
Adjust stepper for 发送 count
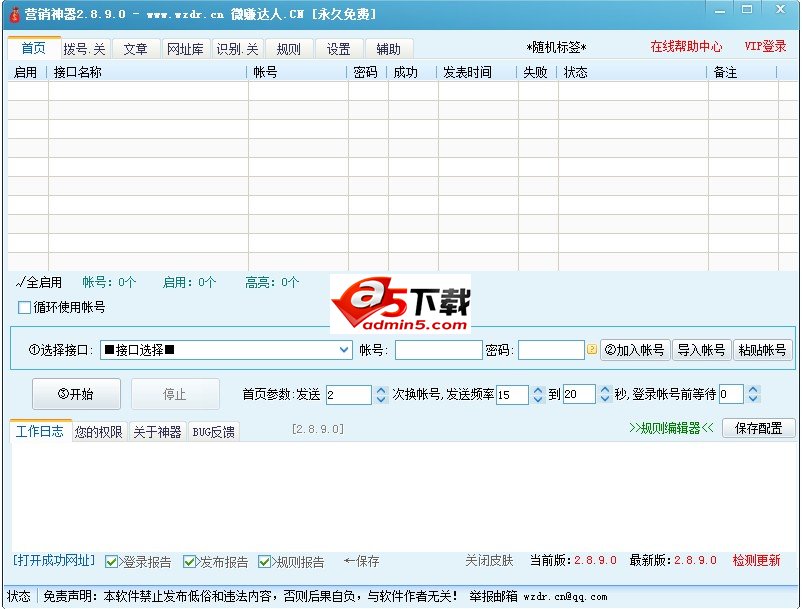pos(381,394)
